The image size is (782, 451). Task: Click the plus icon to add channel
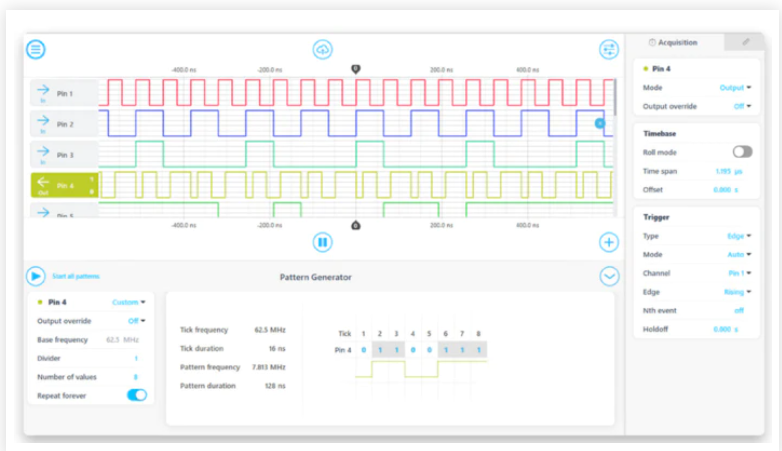(x=608, y=242)
